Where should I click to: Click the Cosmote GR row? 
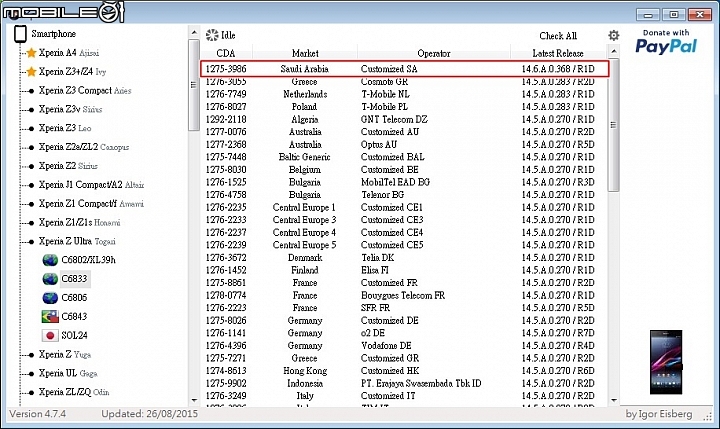click(404, 82)
